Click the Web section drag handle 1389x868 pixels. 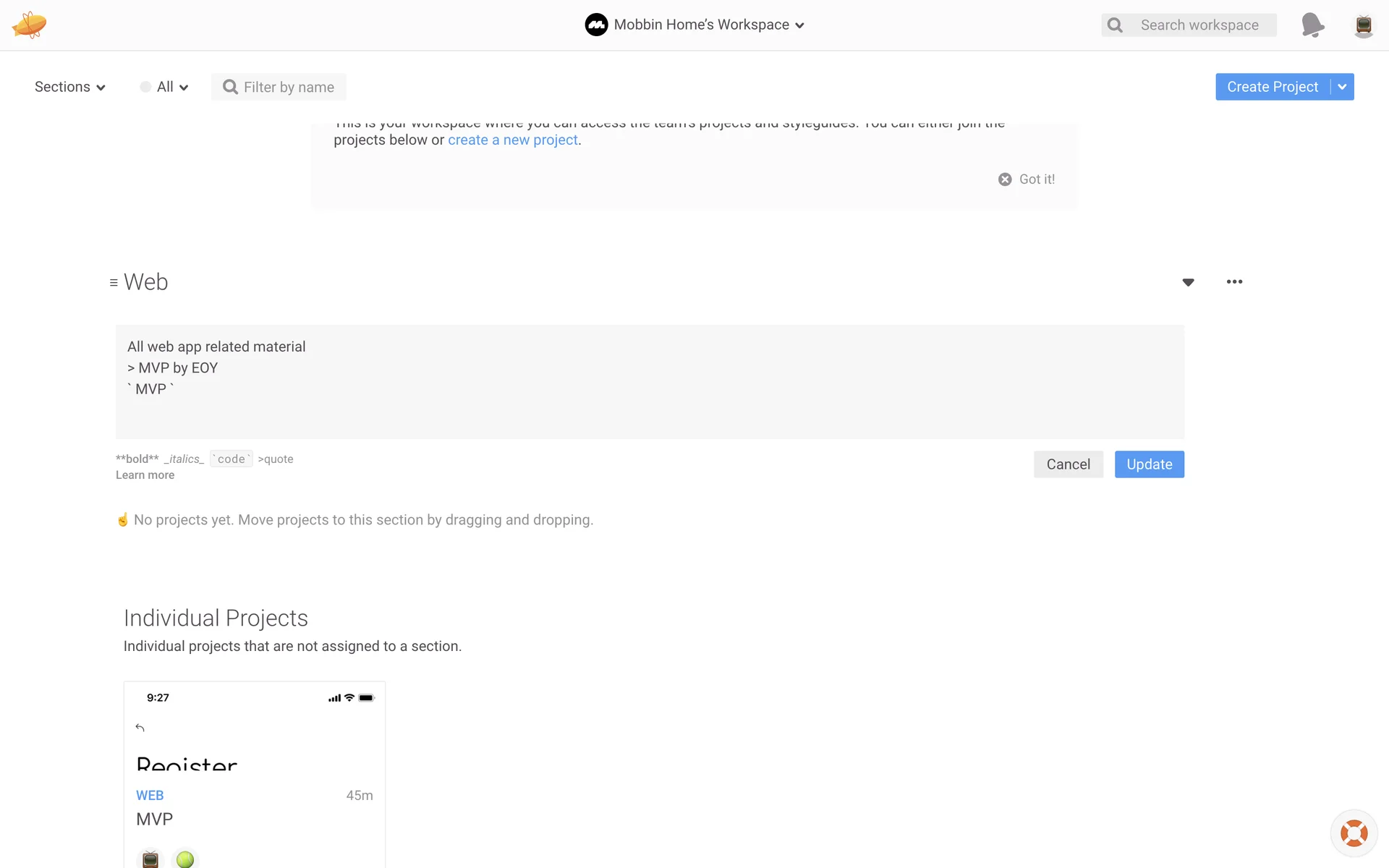(114, 283)
